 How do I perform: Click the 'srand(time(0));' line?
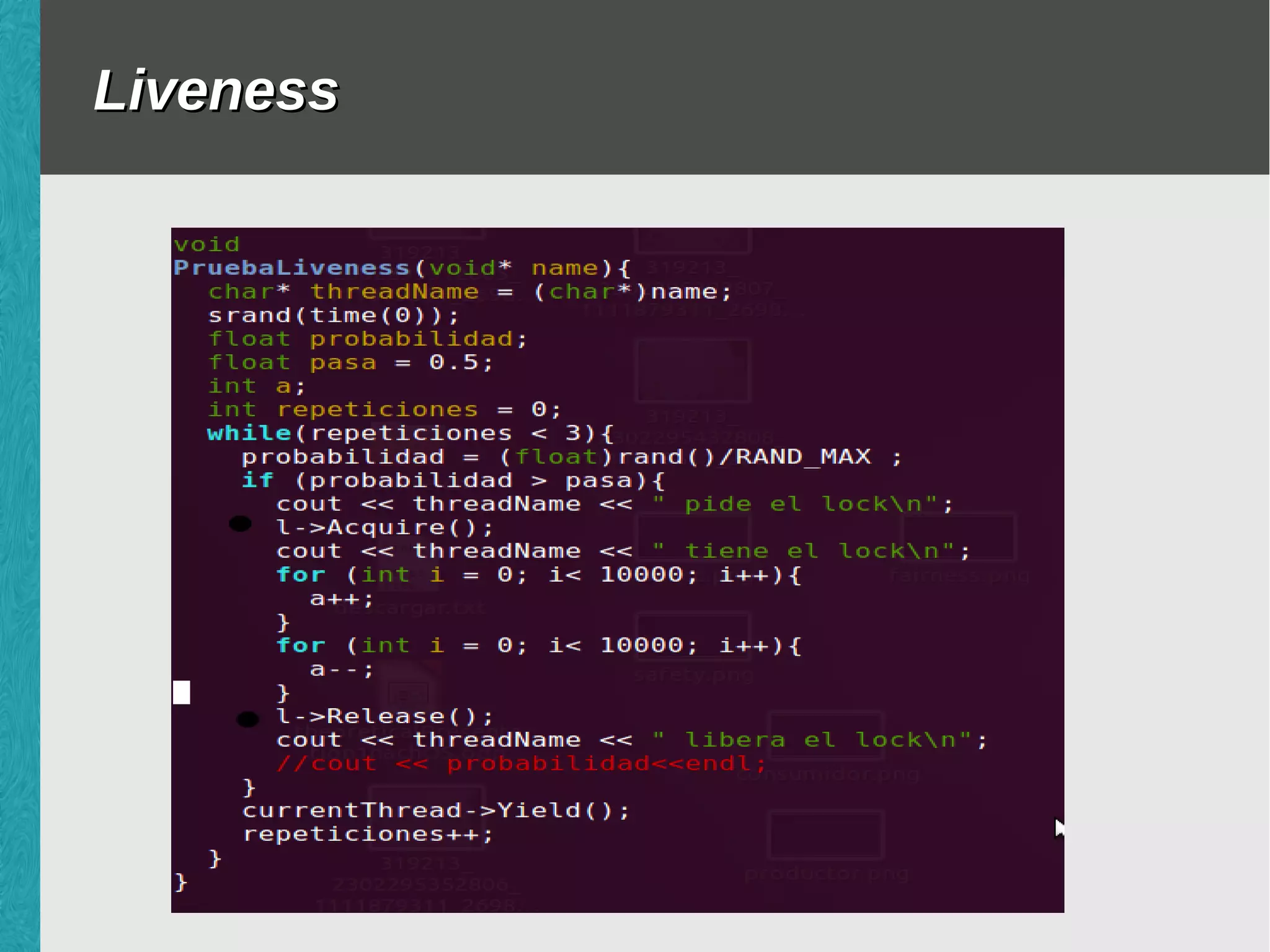click(x=333, y=315)
